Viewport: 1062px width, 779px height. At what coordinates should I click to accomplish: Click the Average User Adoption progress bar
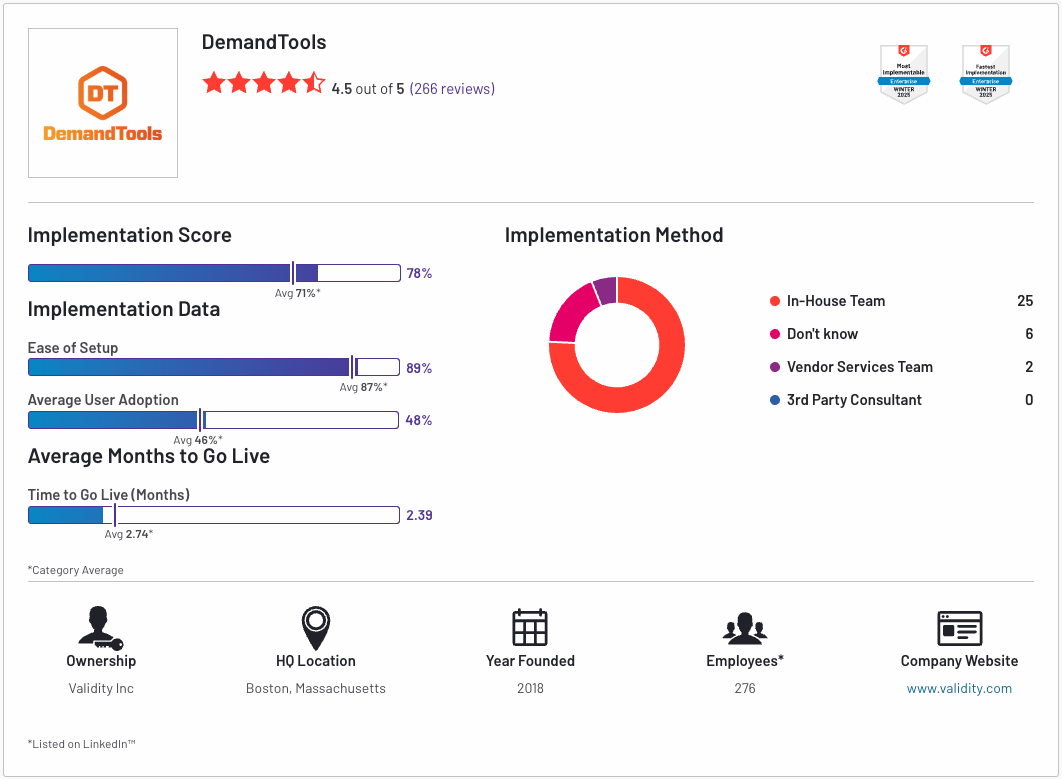point(214,420)
